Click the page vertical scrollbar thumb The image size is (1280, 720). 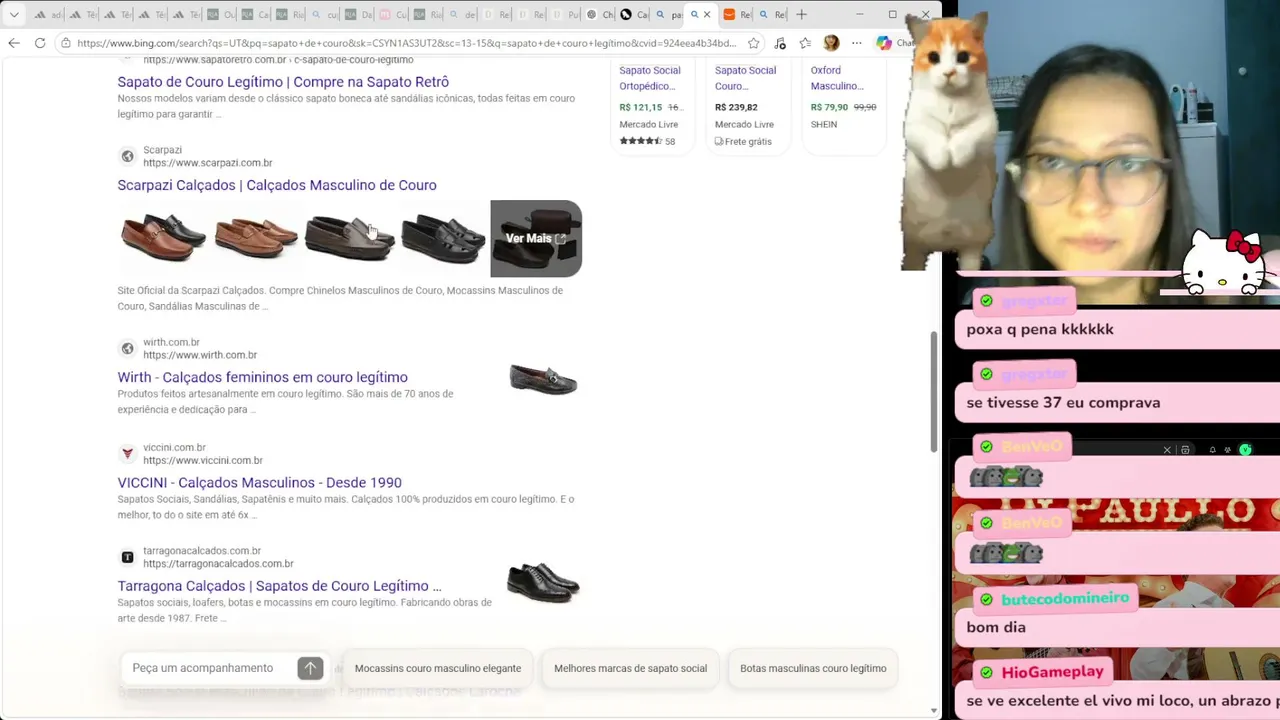coord(934,390)
